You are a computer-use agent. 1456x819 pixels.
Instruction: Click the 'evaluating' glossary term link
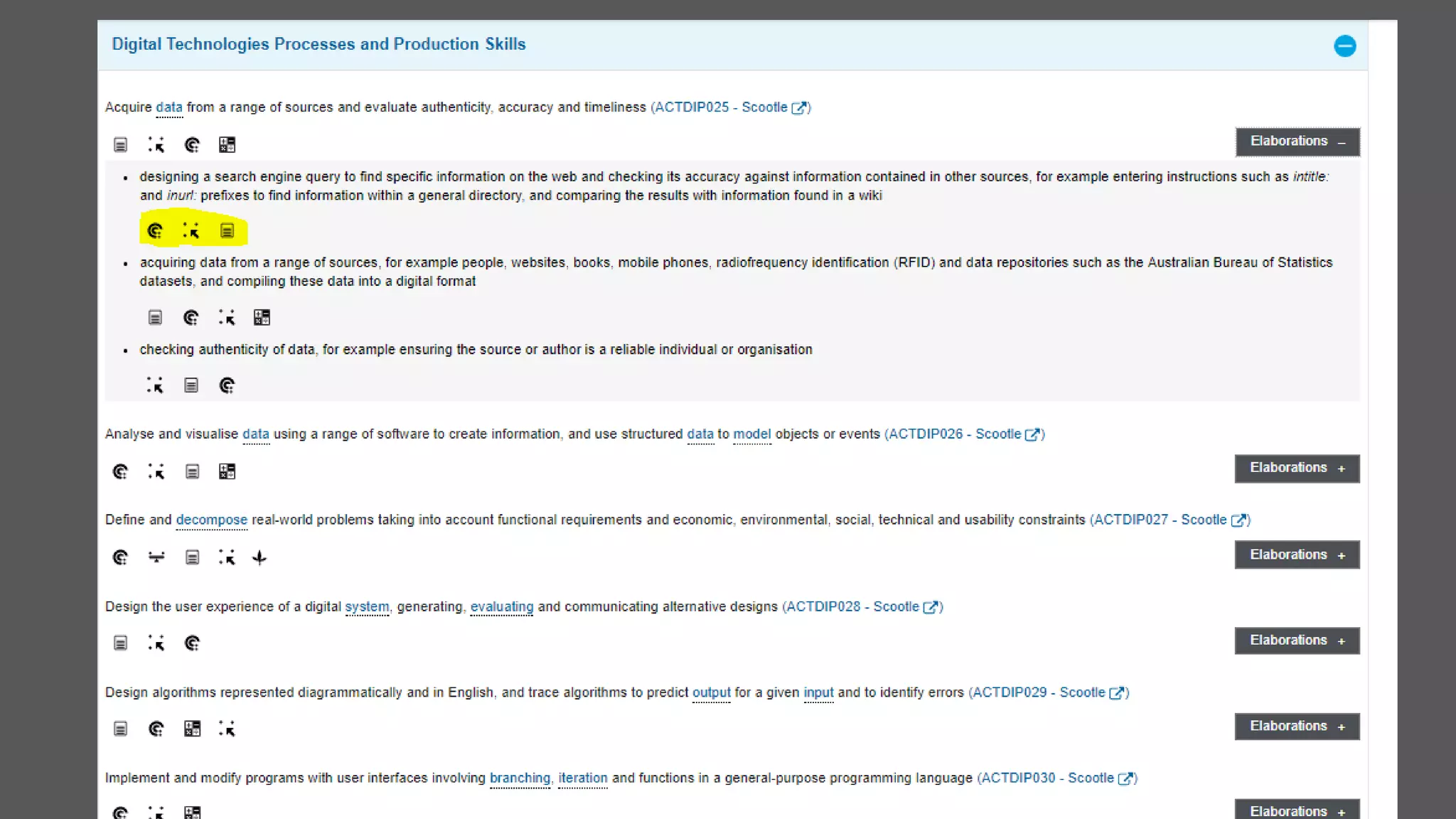(x=501, y=607)
